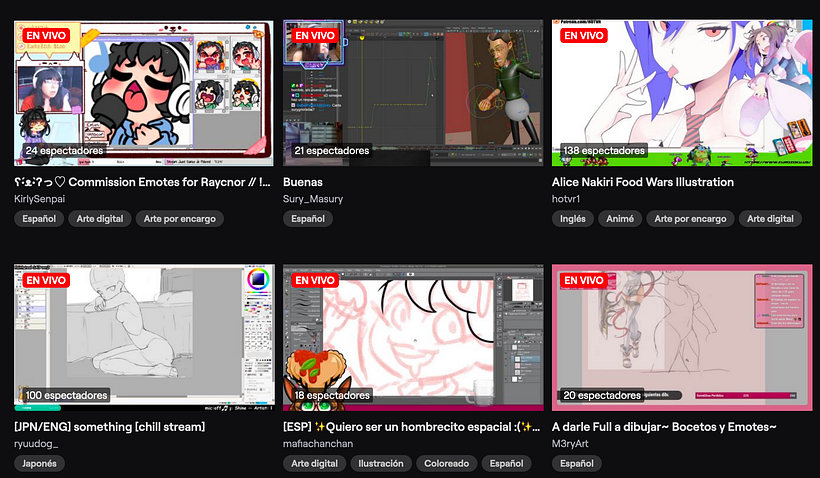Select the Ilustración tag under mafiachanchan

coord(381,463)
